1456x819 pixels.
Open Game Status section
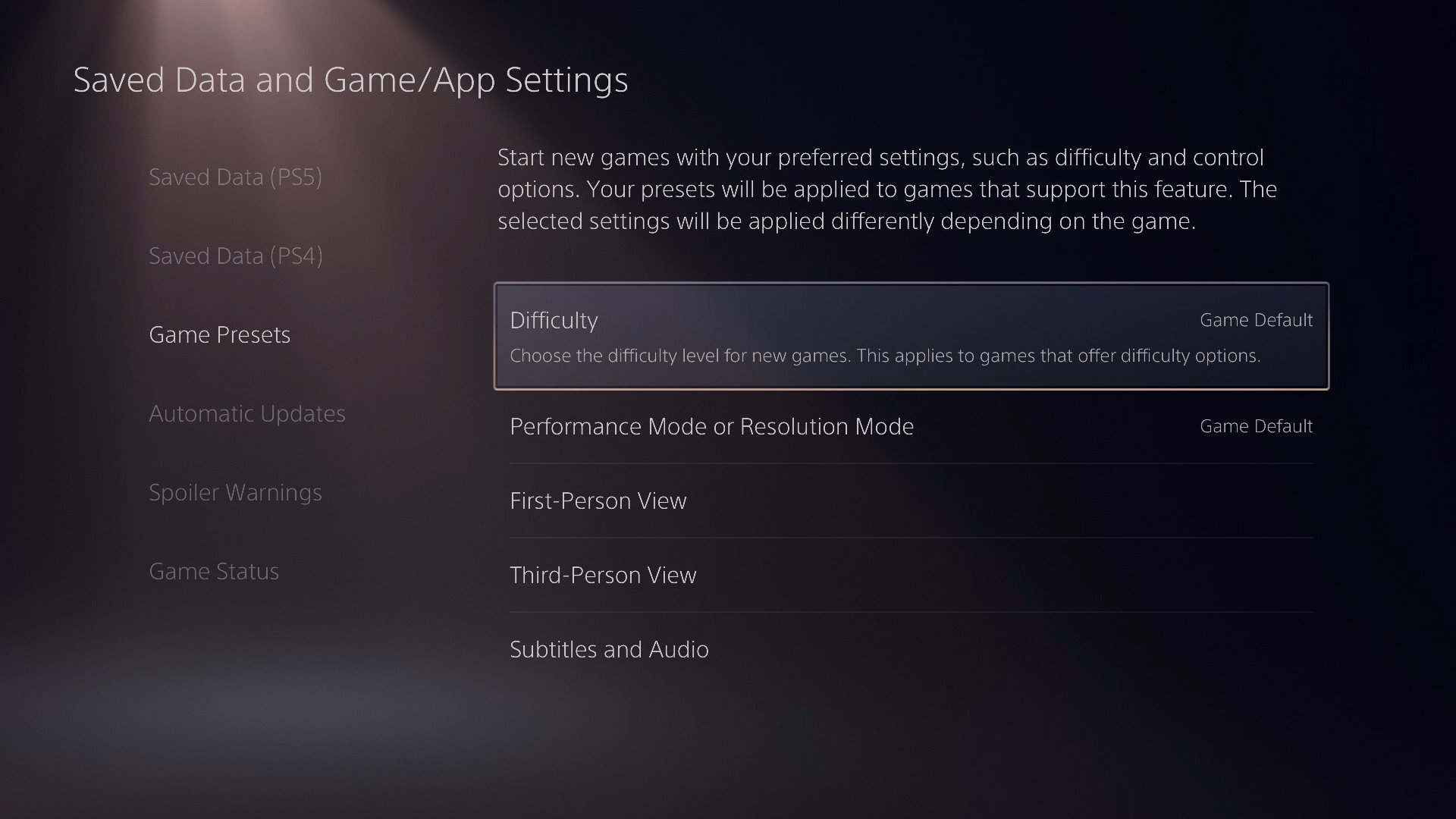coord(214,571)
